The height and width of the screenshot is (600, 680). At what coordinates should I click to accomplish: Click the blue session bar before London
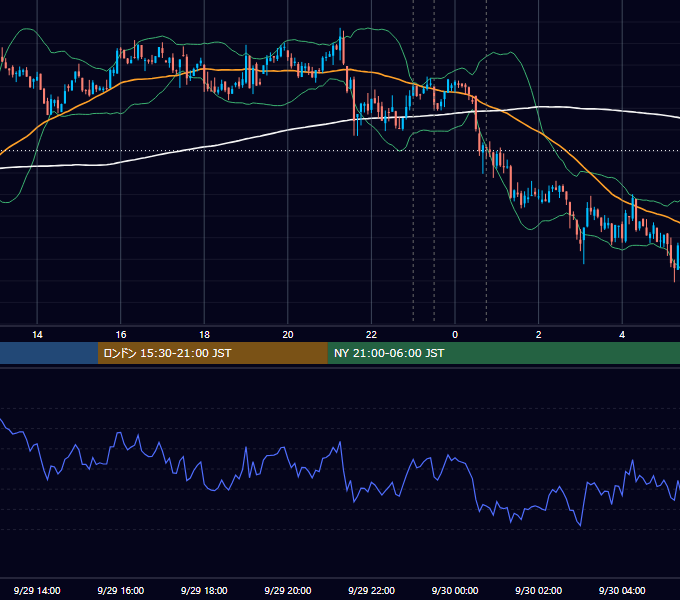click(49, 353)
